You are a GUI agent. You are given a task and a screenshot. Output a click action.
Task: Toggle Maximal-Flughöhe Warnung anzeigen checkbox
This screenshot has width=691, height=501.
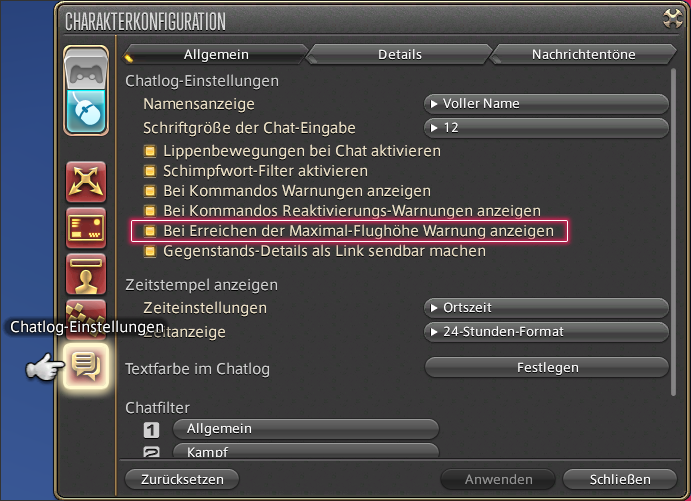[x=150, y=231]
